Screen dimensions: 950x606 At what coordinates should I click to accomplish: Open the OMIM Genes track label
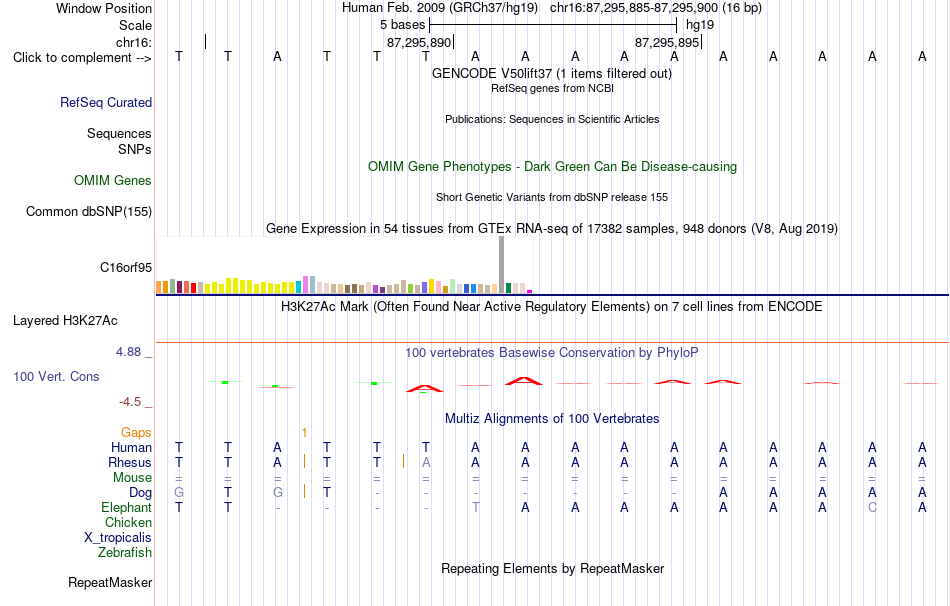(113, 181)
